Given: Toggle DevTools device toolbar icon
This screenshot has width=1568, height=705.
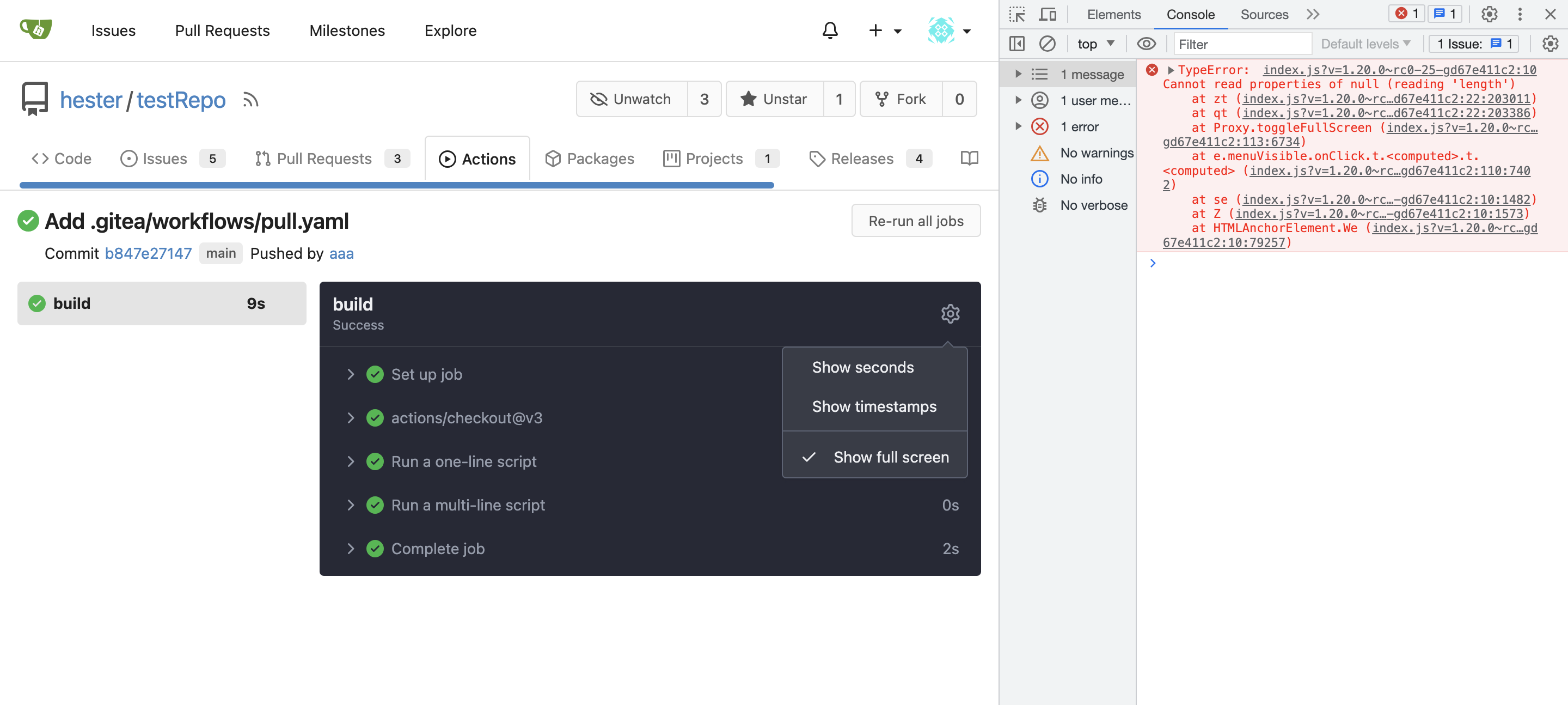Looking at the screenshot, I should tap(1048, 14).
